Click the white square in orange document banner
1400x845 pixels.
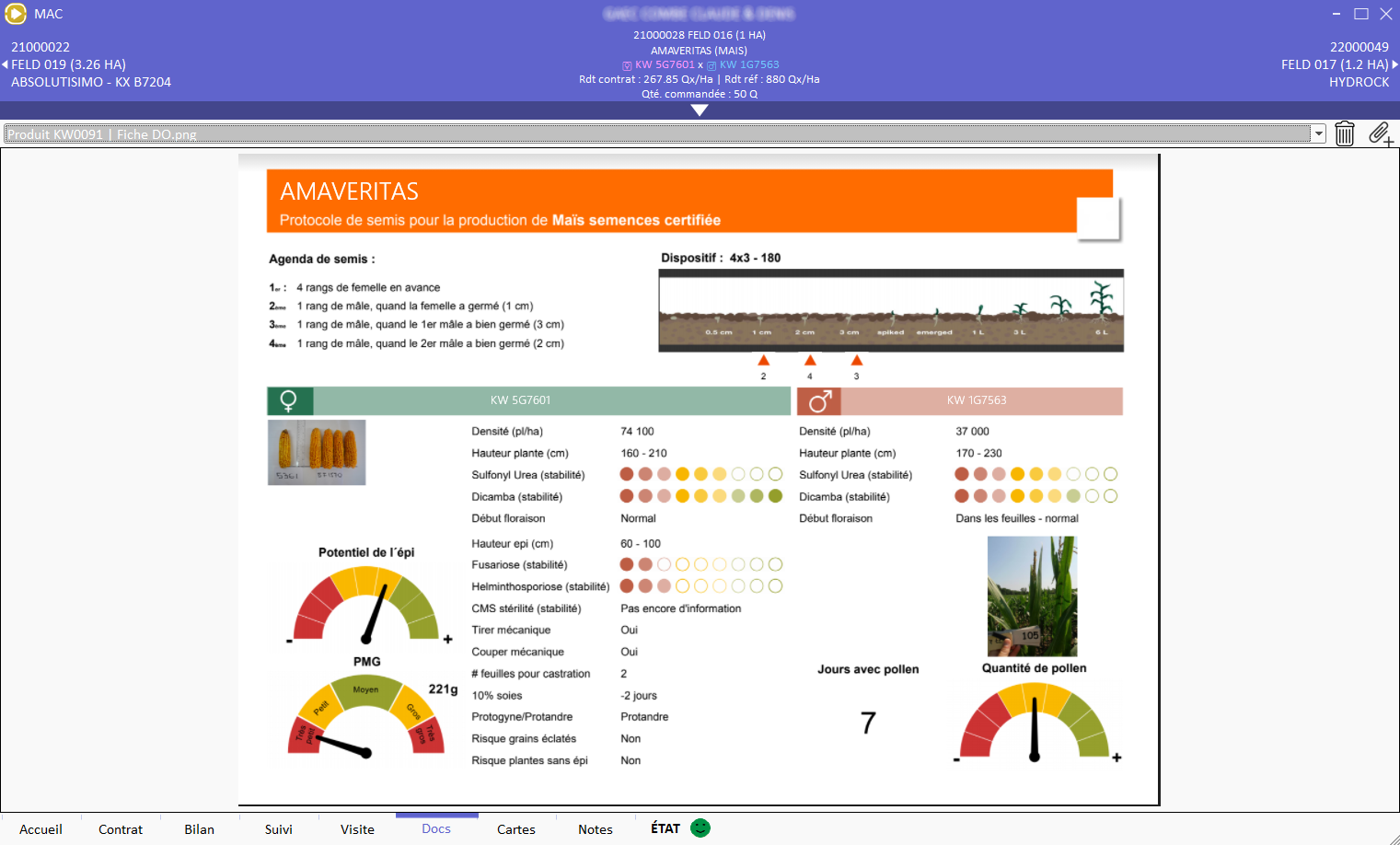click(x=1097, y=218)
